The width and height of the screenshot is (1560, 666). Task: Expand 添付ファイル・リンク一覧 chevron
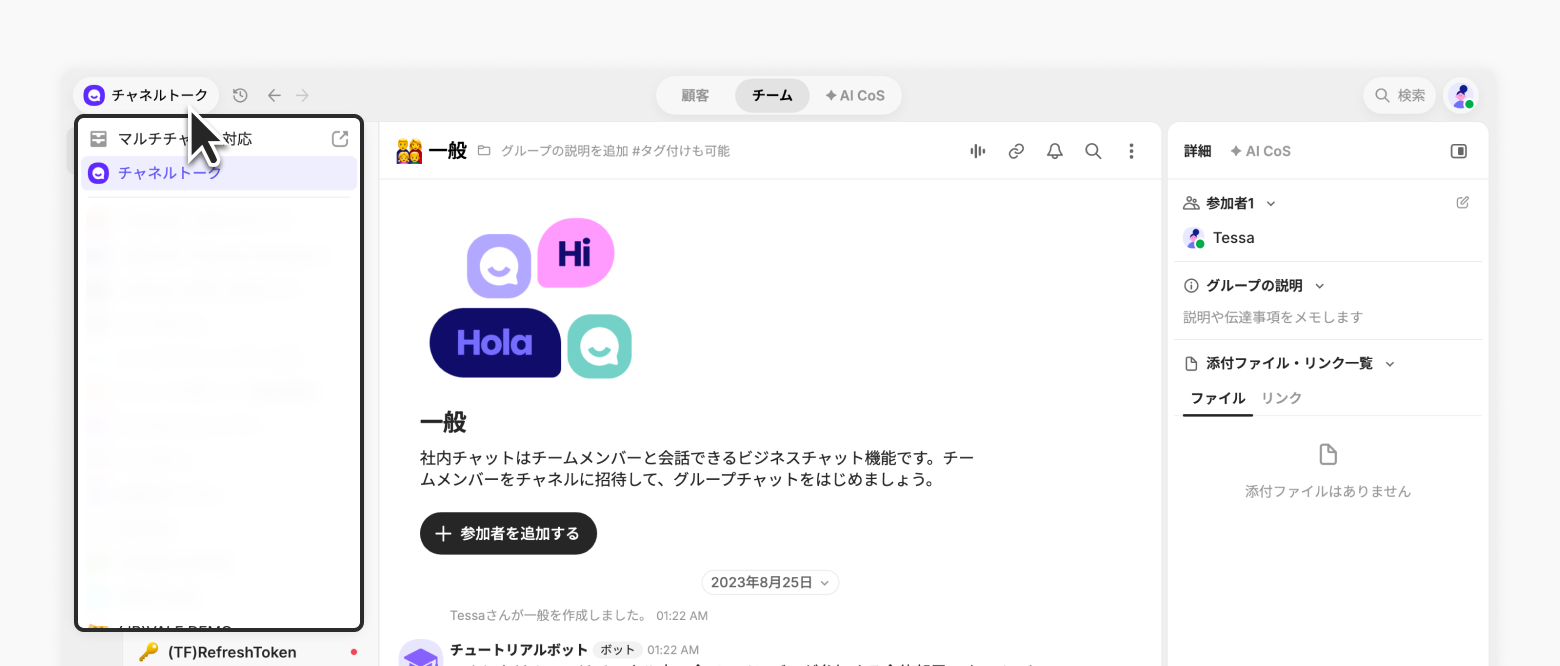(1389, 364)
